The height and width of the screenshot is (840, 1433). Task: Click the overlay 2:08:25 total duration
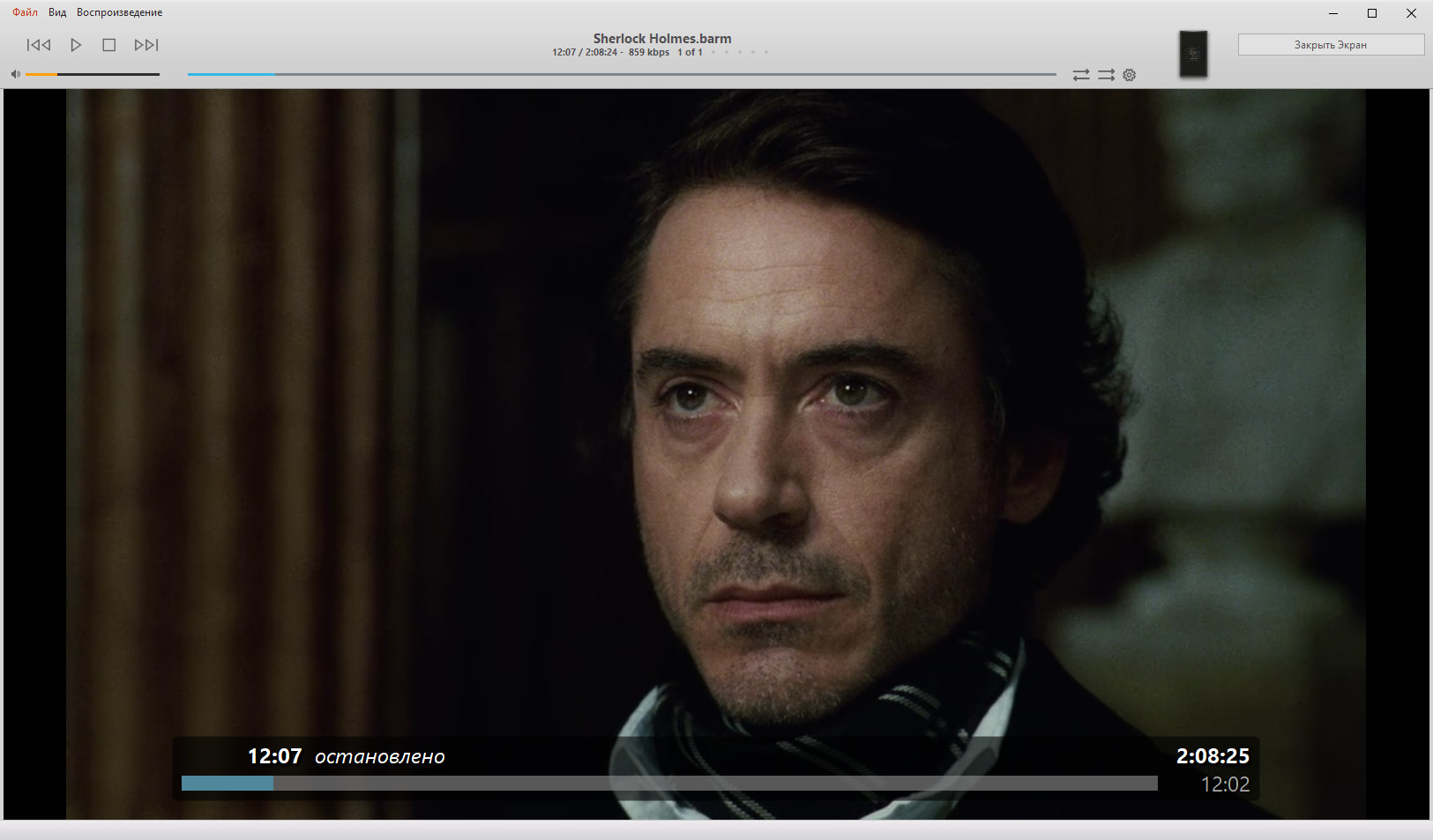coord(1213,756)
